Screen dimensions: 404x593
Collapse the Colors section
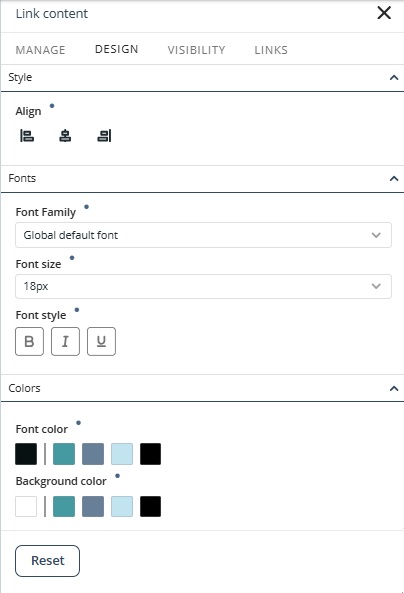click(x=394, y=388)
